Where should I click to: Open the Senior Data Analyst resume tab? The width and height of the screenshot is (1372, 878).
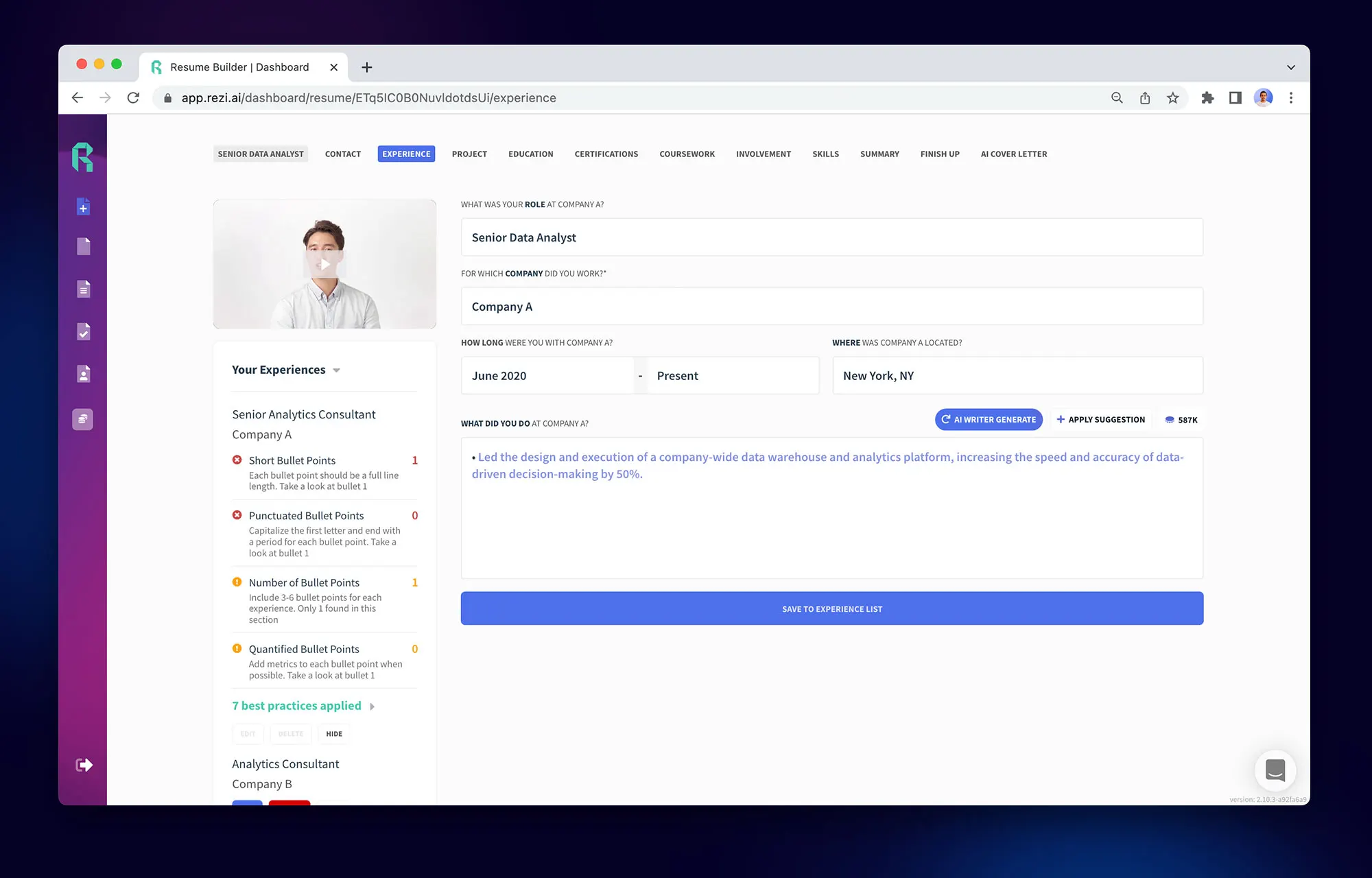pyautogui.click(x=261, y=154)
